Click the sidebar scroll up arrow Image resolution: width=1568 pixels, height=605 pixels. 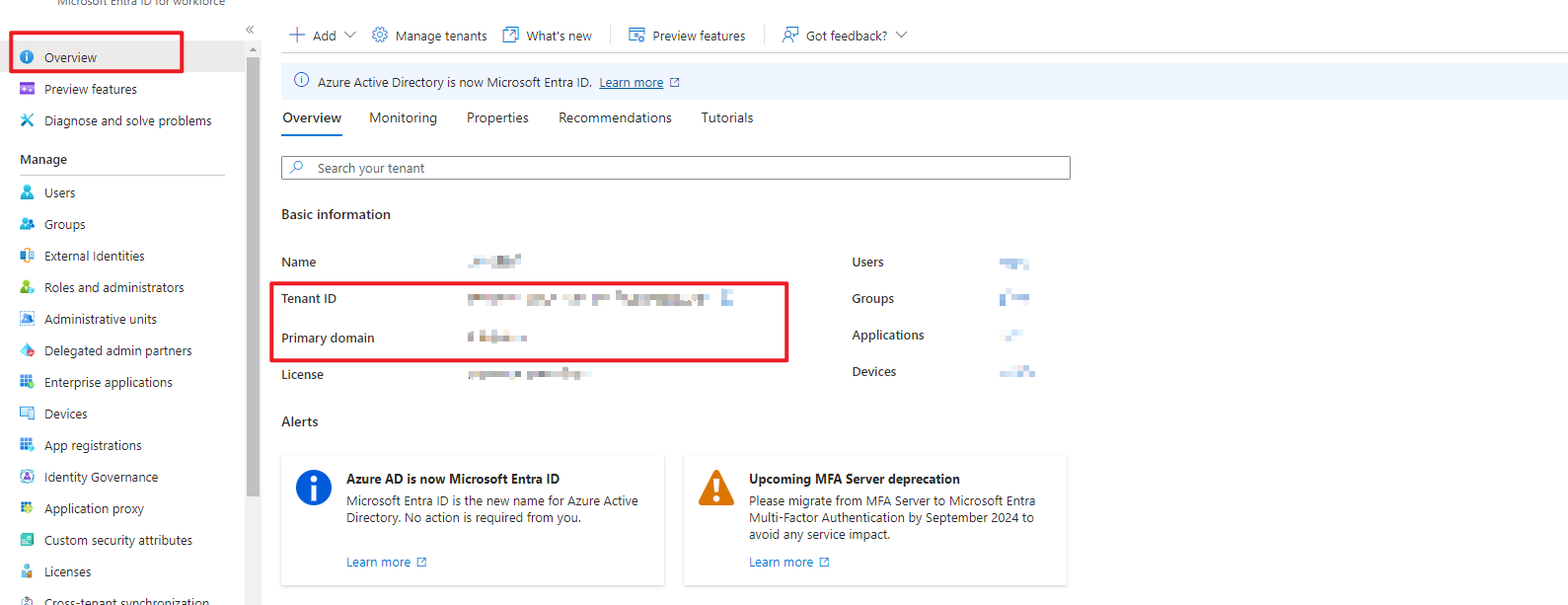254,48
